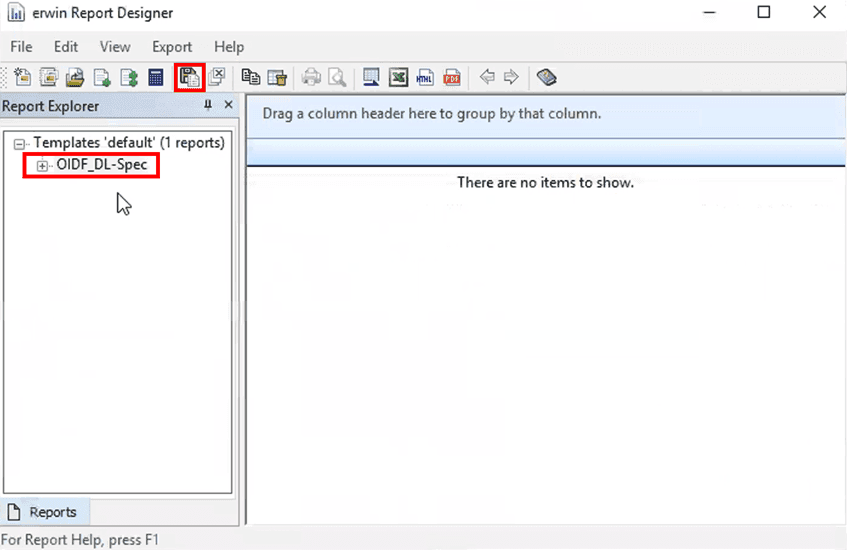Close the erwin Report Designer window

tap(819, 12)
